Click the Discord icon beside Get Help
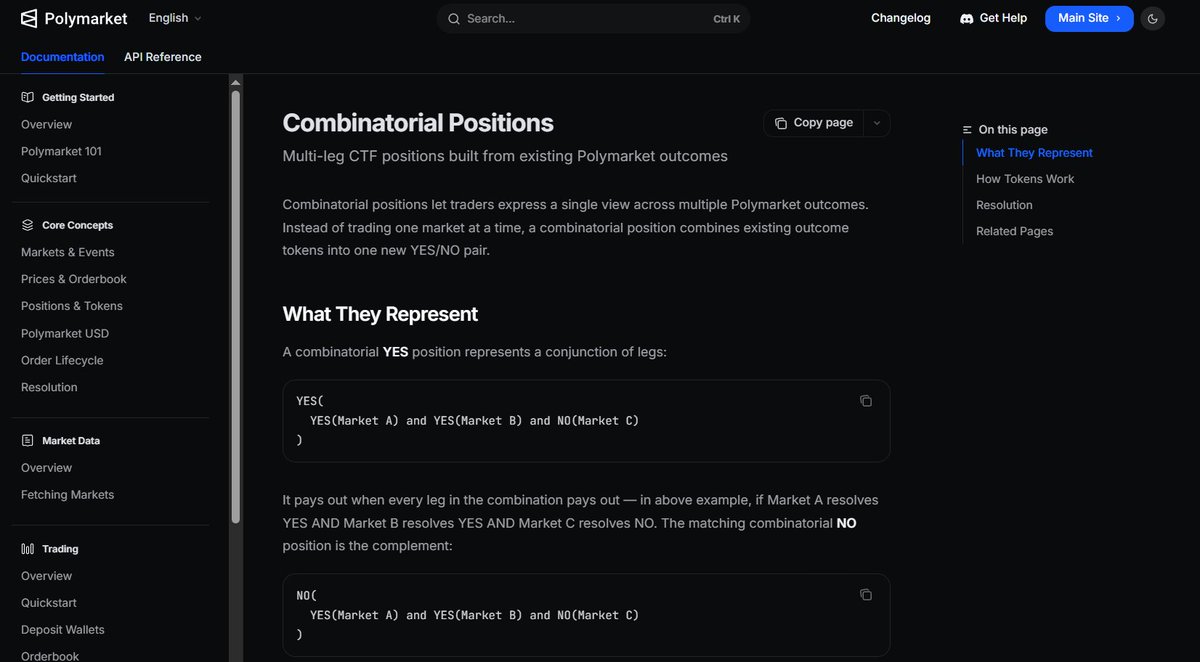Screen dimensions: 1200x662 pyautogui.click(x=967, y=18)
